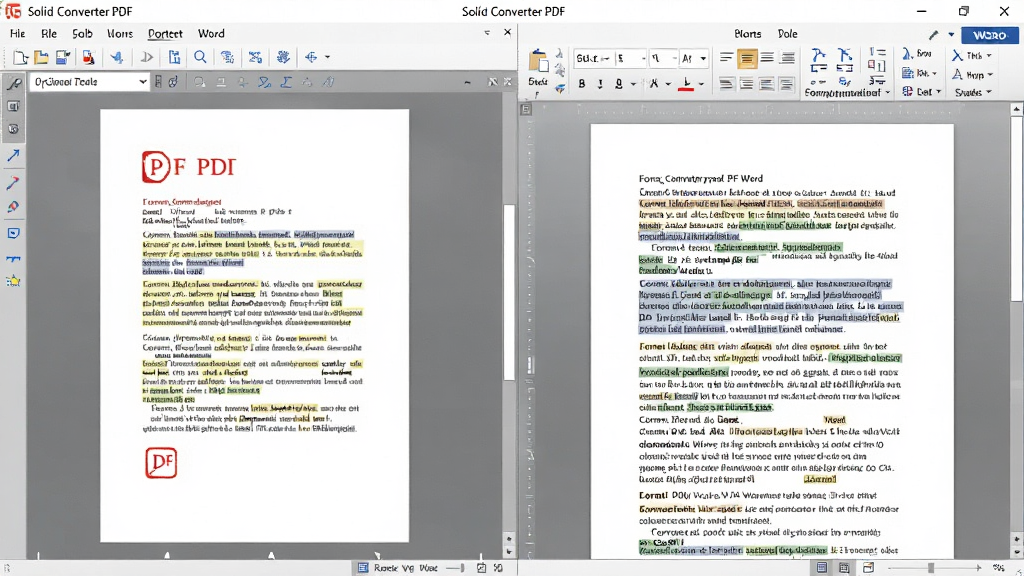
Task: Select the blue arrow tool in left sidebar
Action: [x=13, y=155]
